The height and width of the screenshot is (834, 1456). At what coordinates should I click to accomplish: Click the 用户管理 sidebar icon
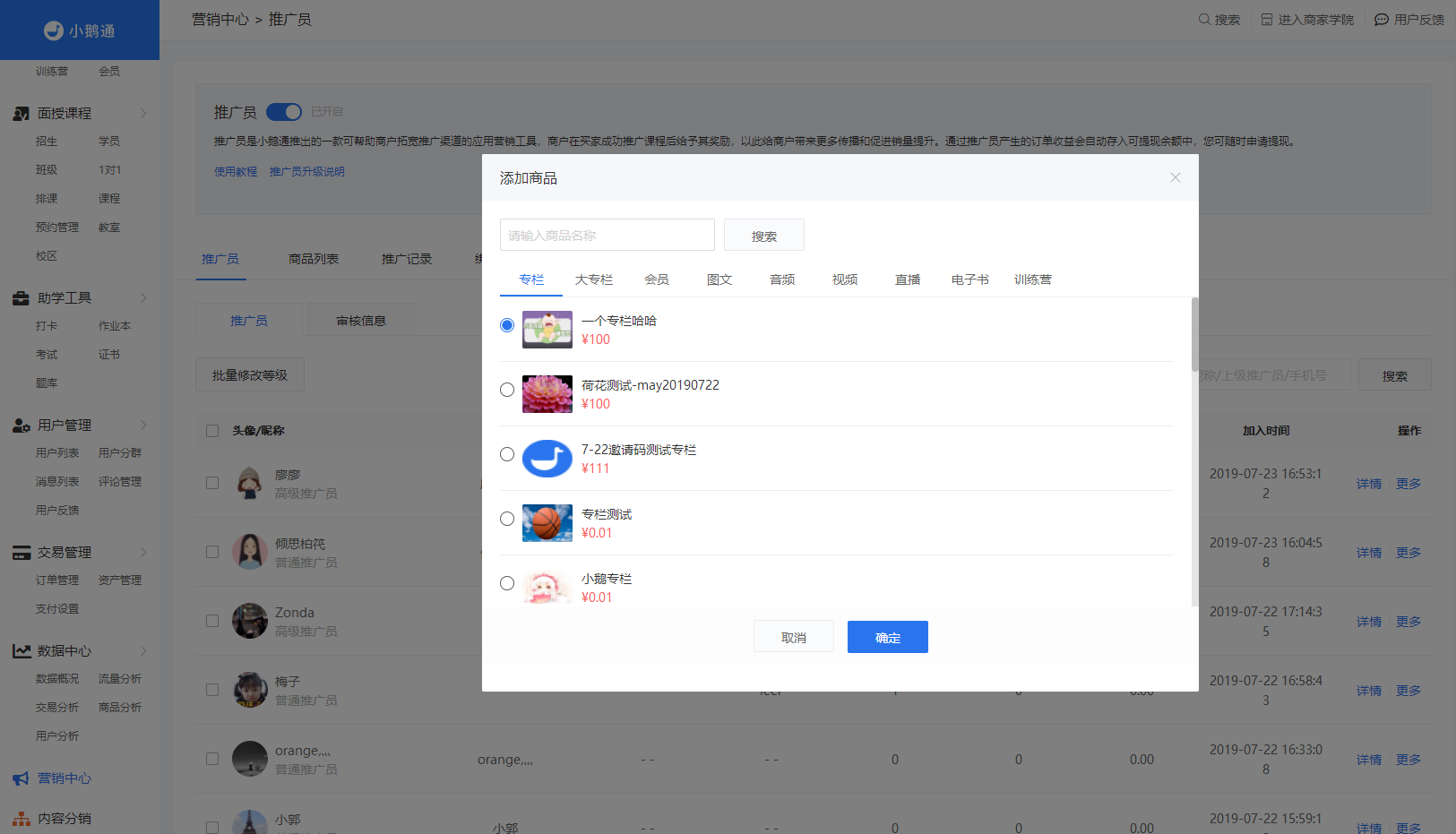(22, 426)
